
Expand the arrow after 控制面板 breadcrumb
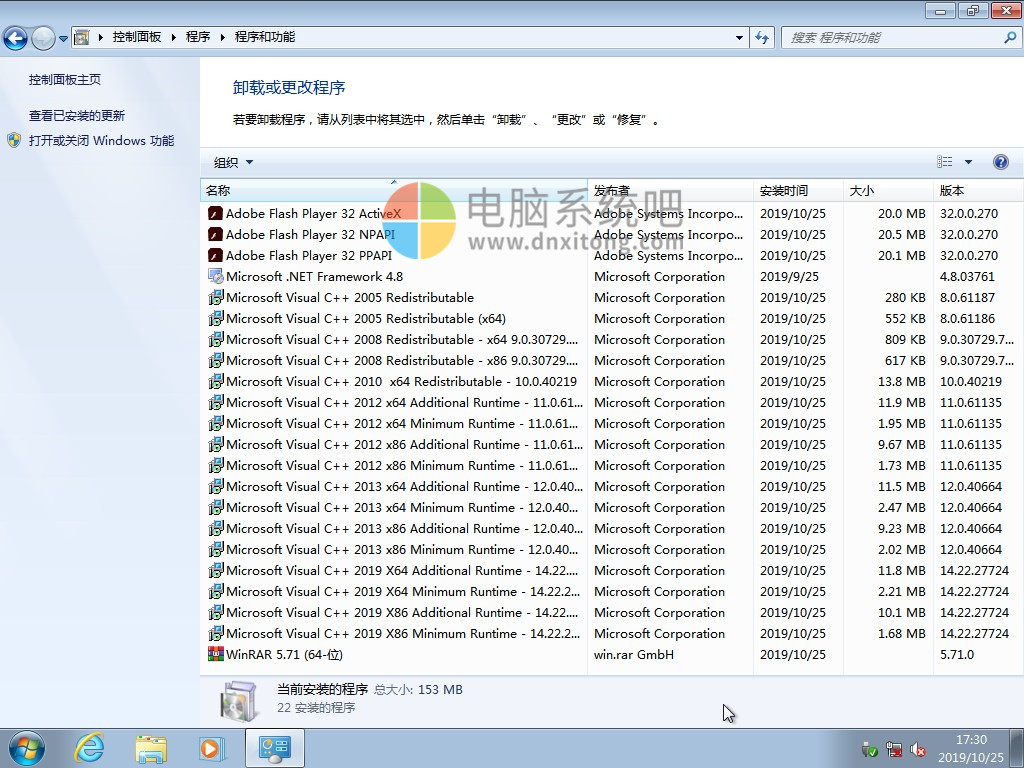[x=174, y=38]
